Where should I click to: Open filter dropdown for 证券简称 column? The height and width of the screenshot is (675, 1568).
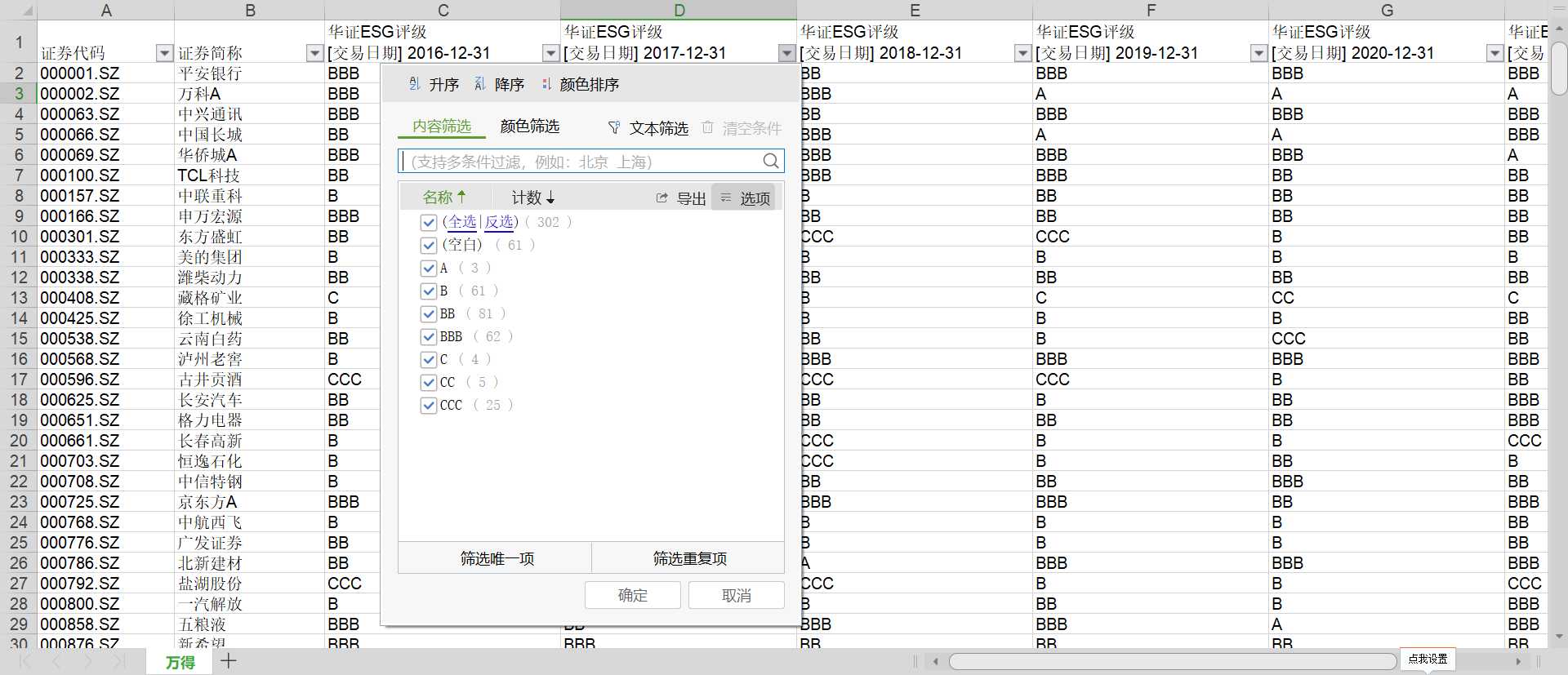pos(314,53)
